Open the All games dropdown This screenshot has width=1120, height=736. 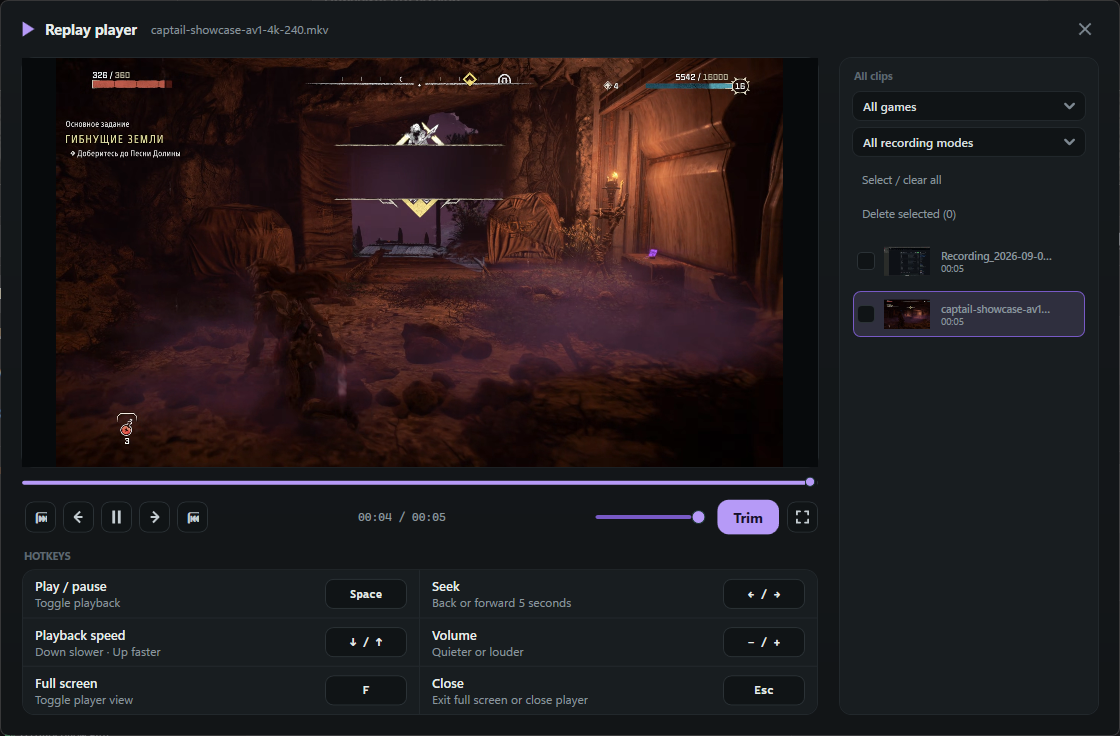coord(969,106)
